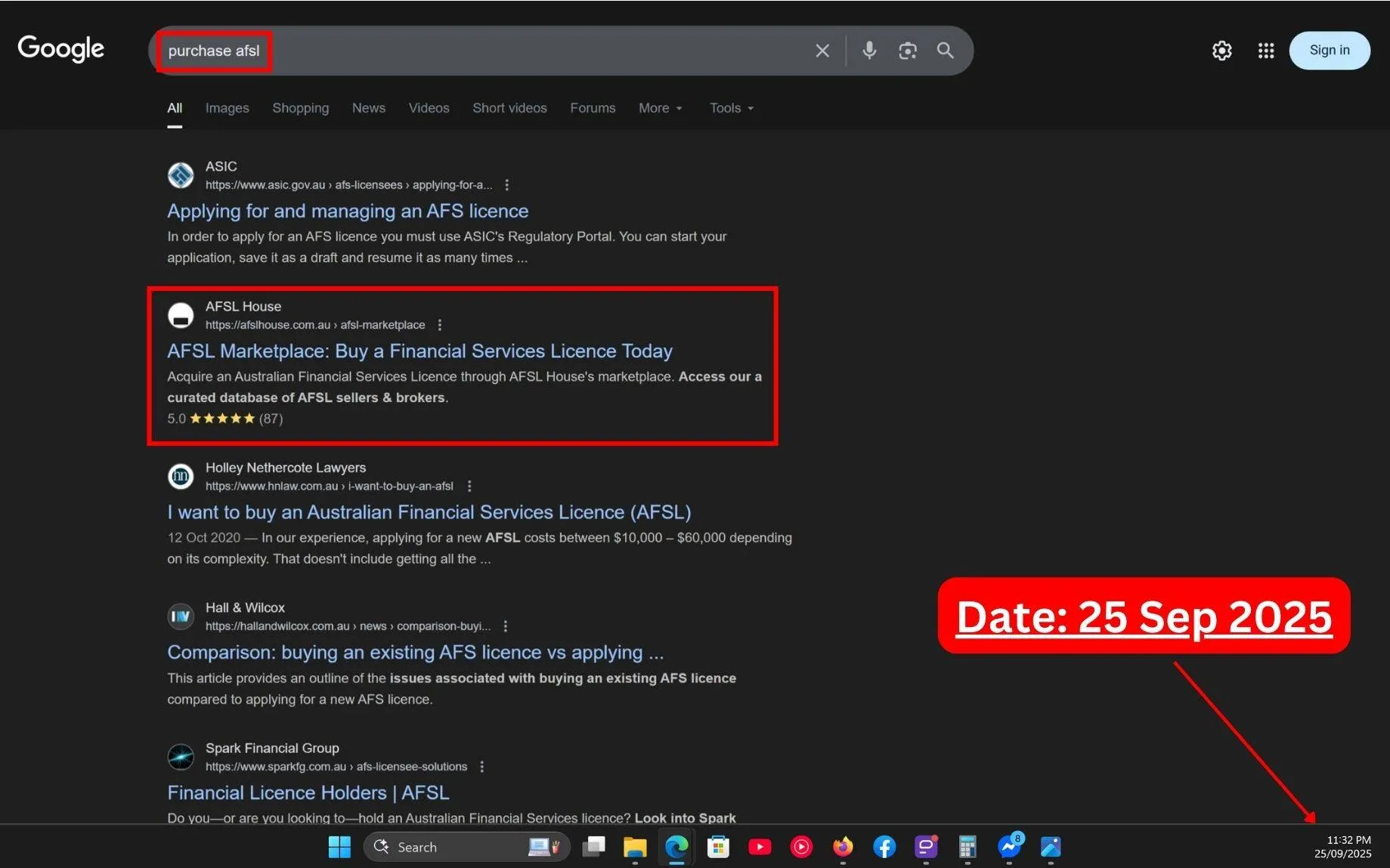Open the Hall & Wilcox comparison article
The width and height of the screenshot is (1390, 868).
coord(415,652)
